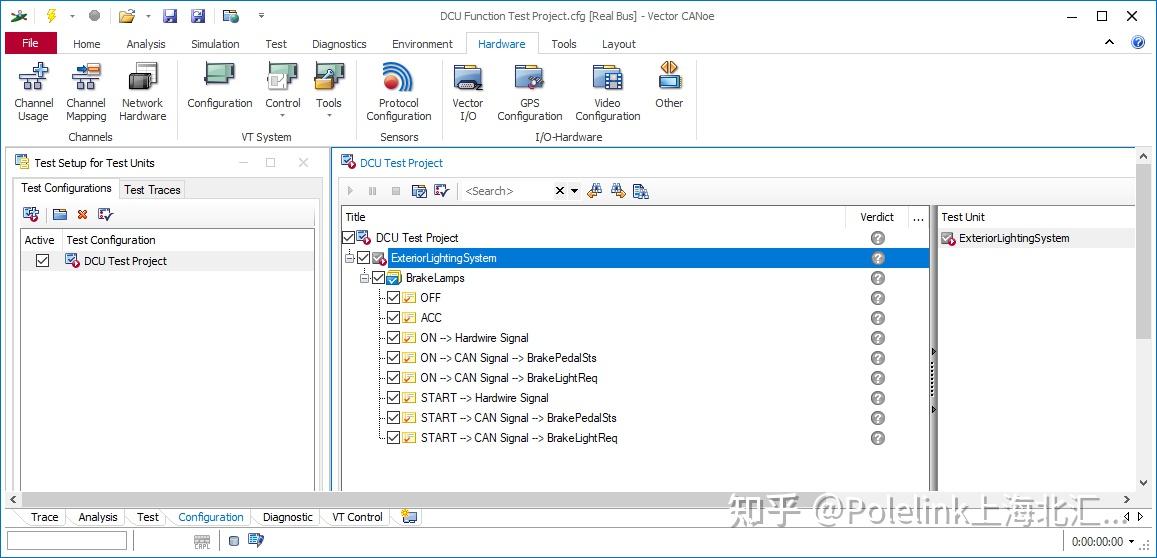
Task: Switch to the VT Control desktop tab
Action: pos(357,517)
